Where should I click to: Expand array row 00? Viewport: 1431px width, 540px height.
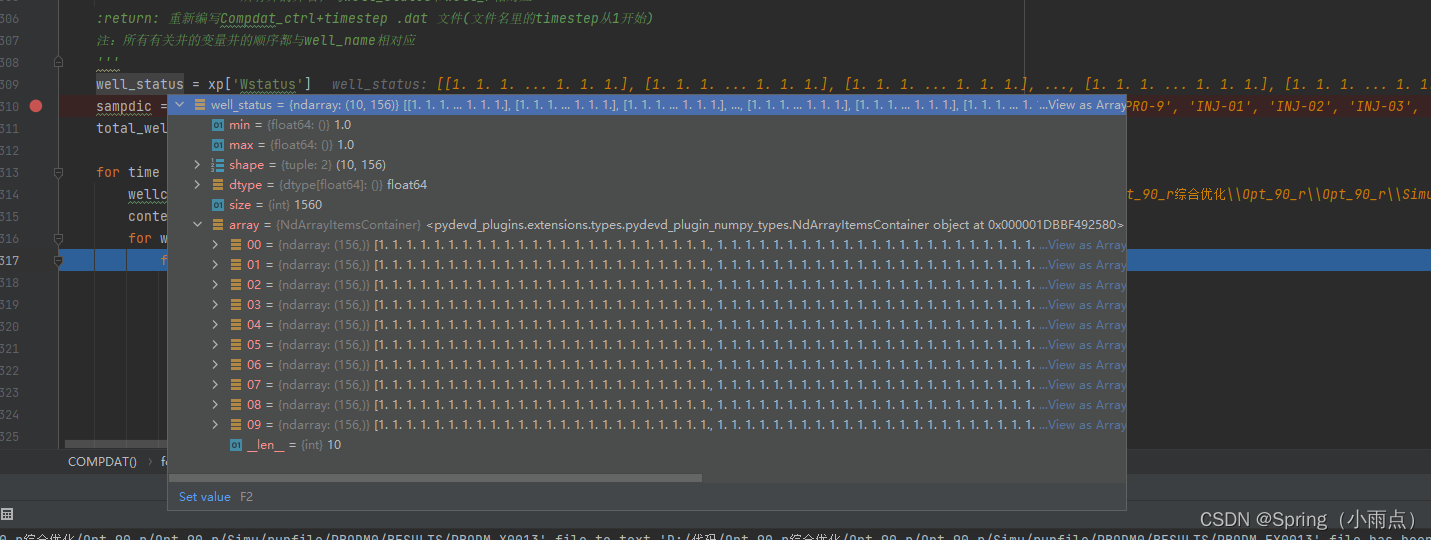click(x=215, y=245)
